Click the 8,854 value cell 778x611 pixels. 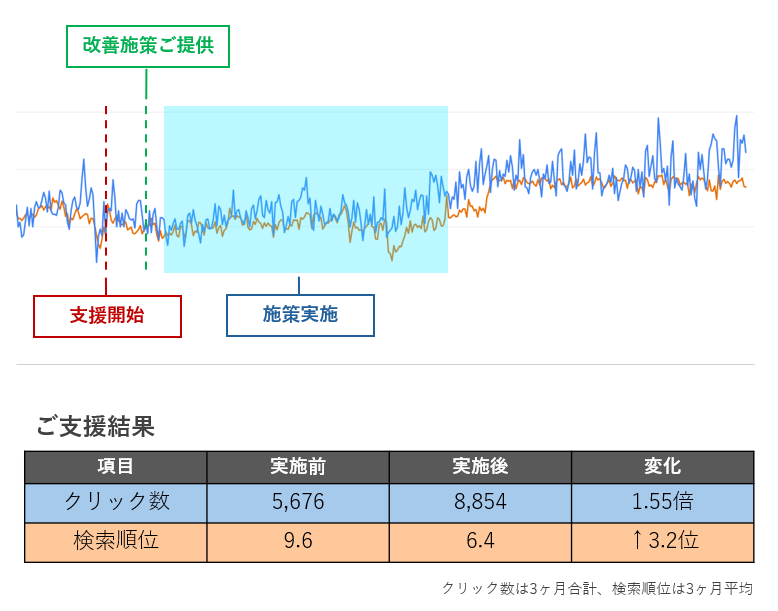[480, 503]
